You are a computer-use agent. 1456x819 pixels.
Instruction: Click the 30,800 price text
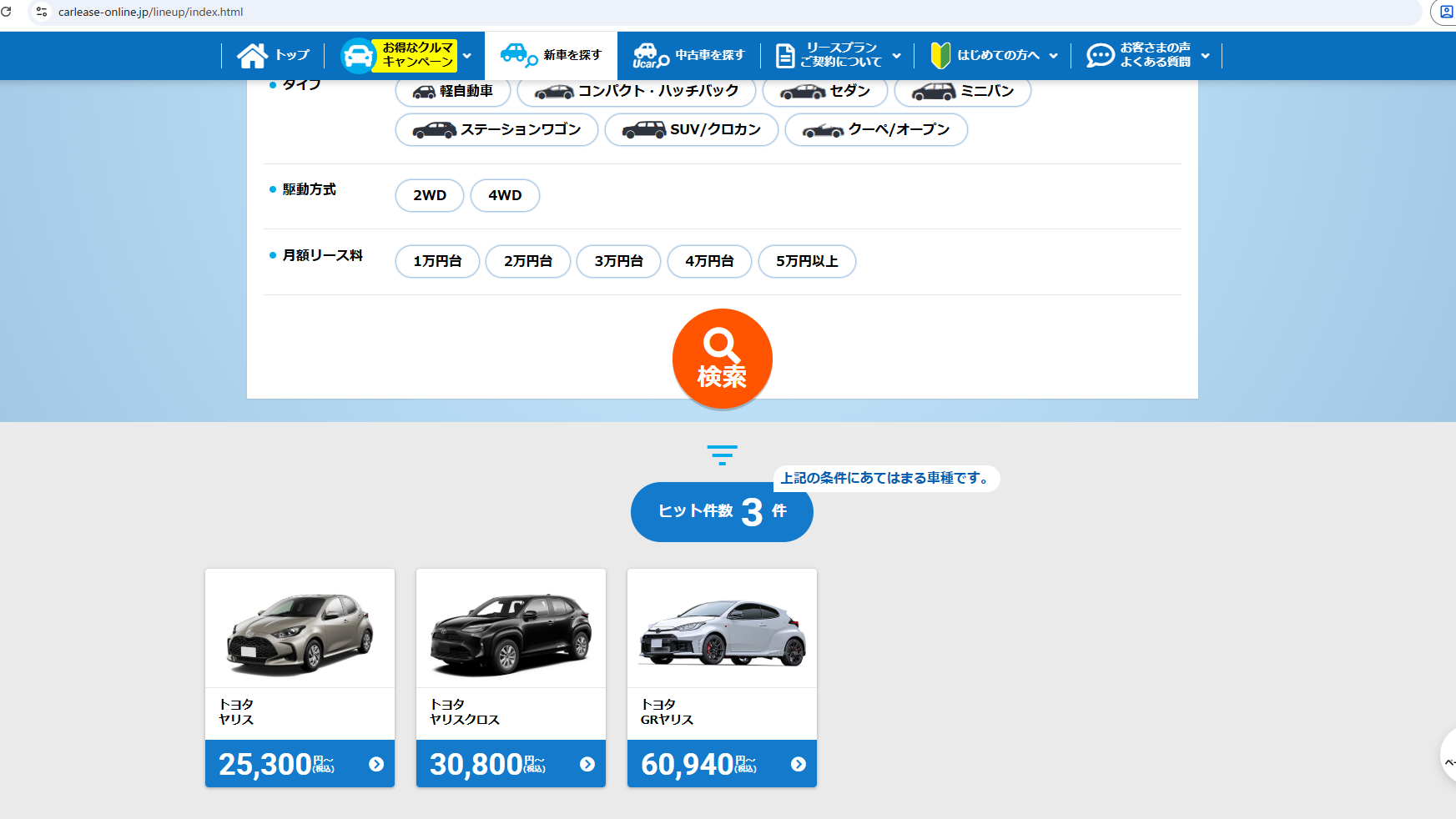pyautogui.click(x=476, y=764)
